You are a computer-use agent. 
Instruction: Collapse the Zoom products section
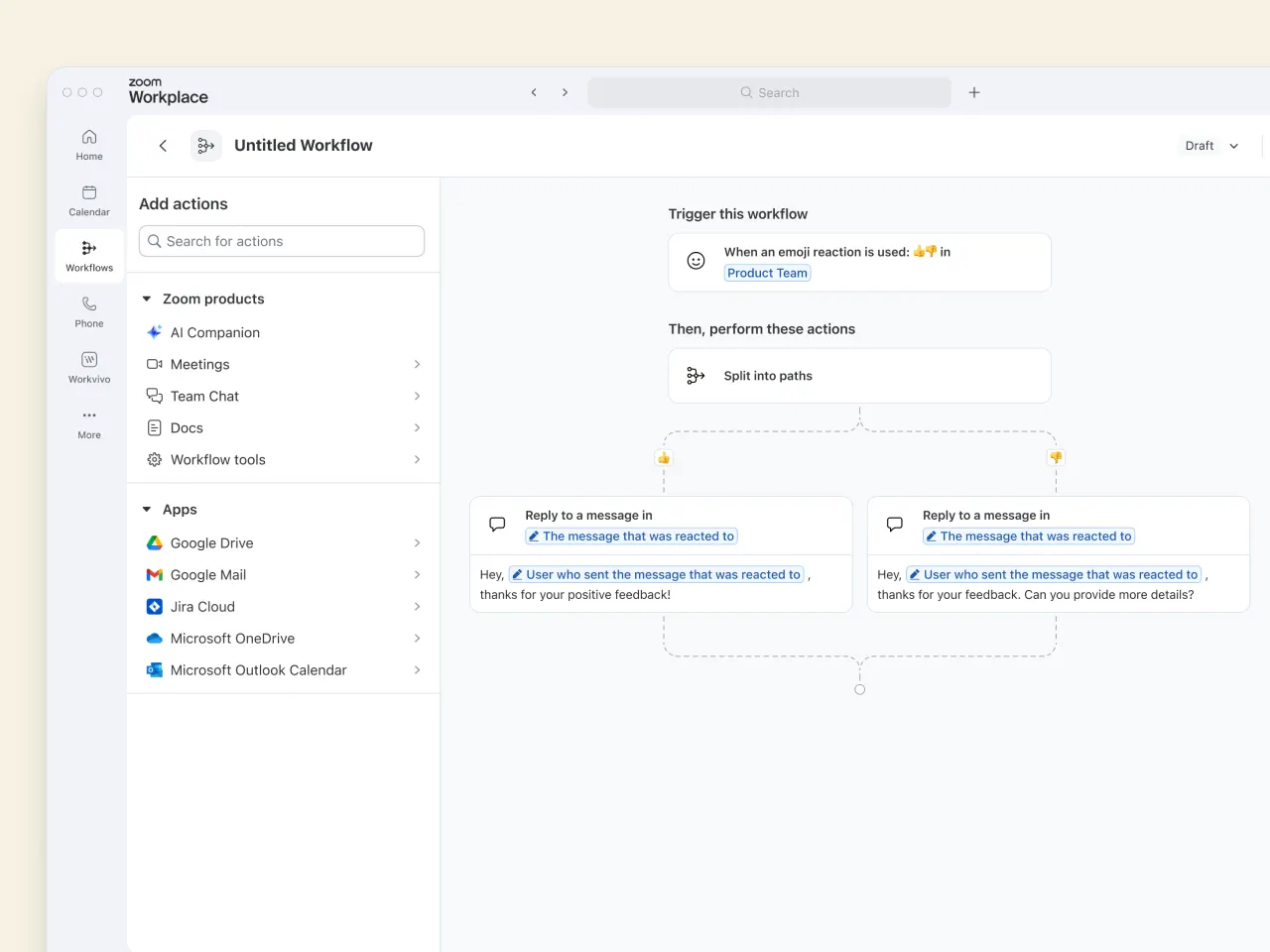(x=147, y=298)
